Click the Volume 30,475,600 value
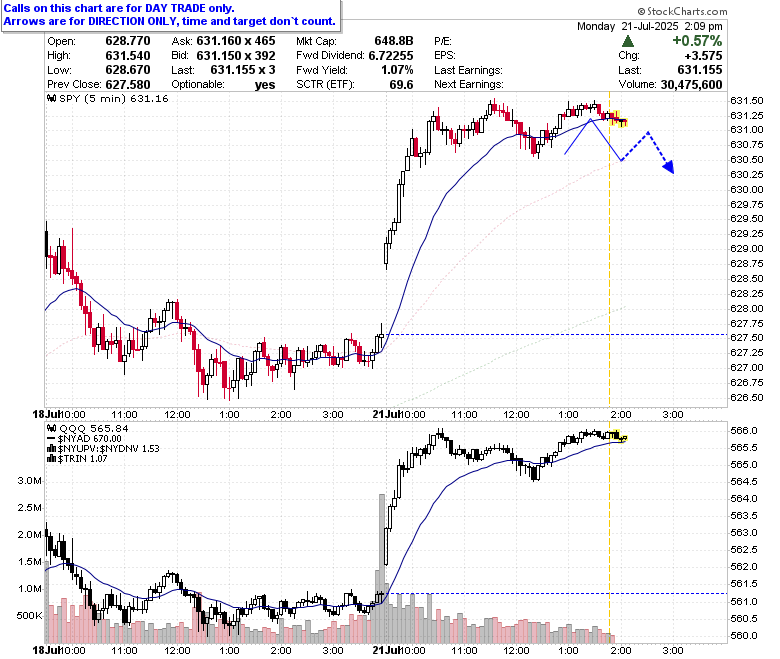The width and height of the screenshot is (780, 659). coord(691,85)
